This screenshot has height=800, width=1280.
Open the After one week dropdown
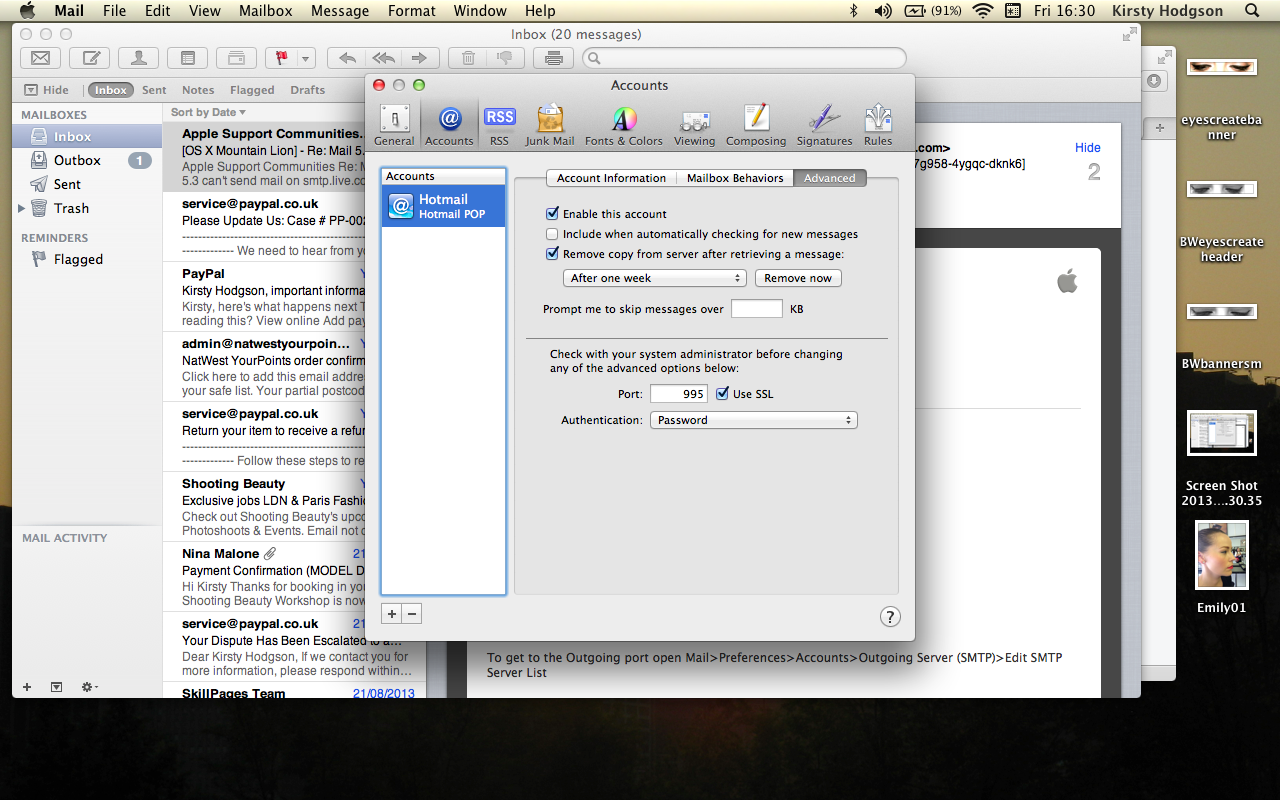pos(655,278)
